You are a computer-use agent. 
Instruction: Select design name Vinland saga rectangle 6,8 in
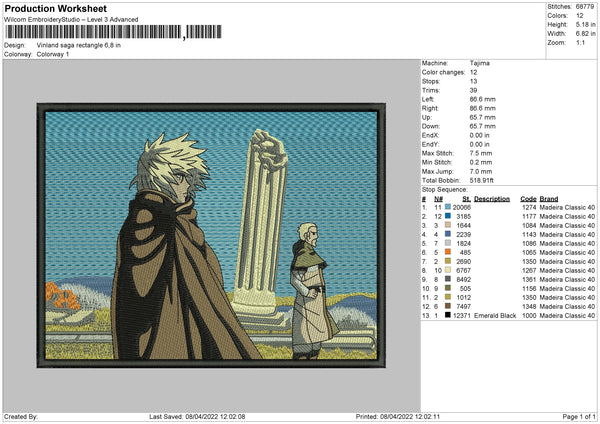[78, 45]
